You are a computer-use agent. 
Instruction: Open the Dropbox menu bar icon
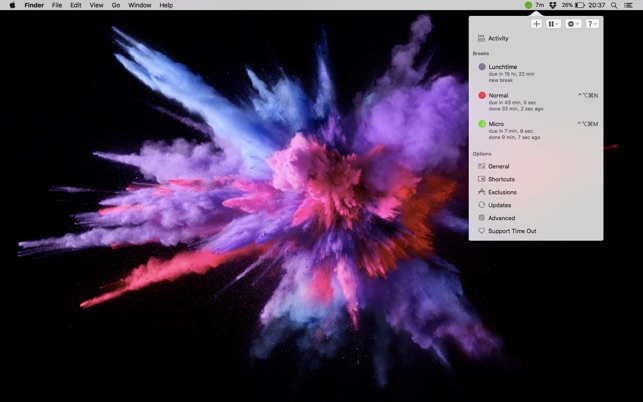[552, 5]
